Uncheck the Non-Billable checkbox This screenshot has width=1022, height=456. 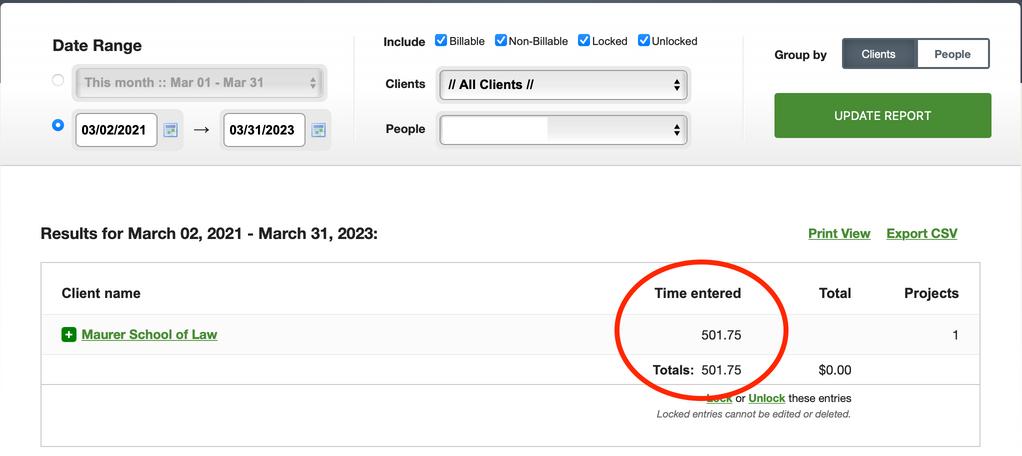click(x=501, y=40)
